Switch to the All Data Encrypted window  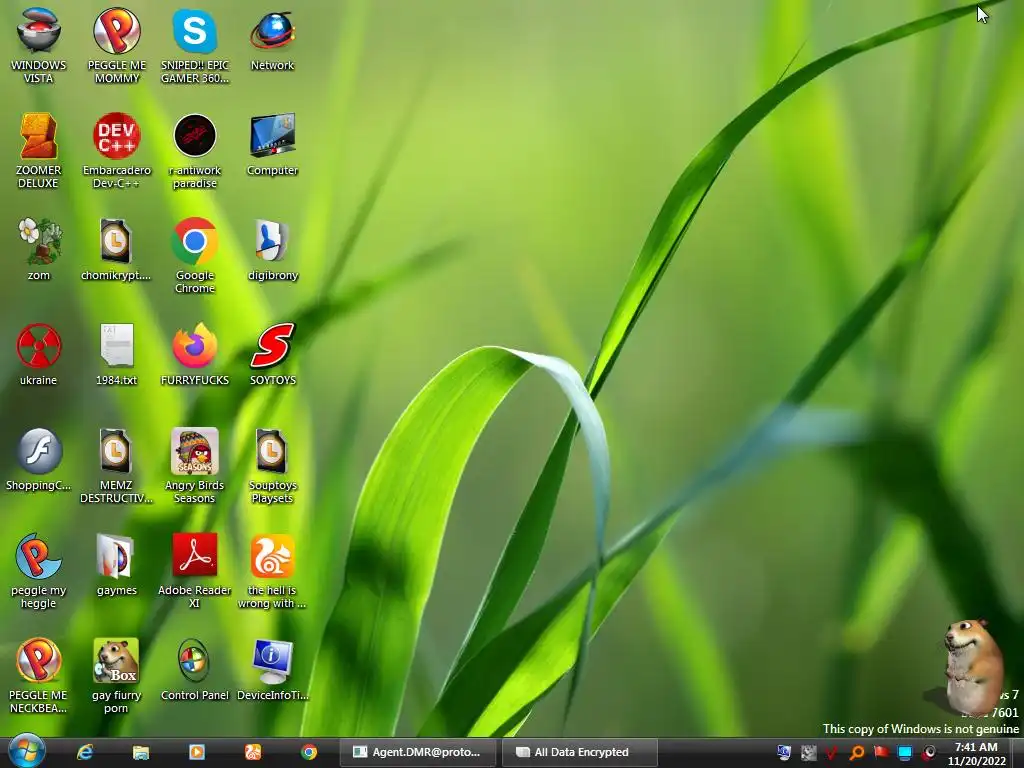(580, 752)
